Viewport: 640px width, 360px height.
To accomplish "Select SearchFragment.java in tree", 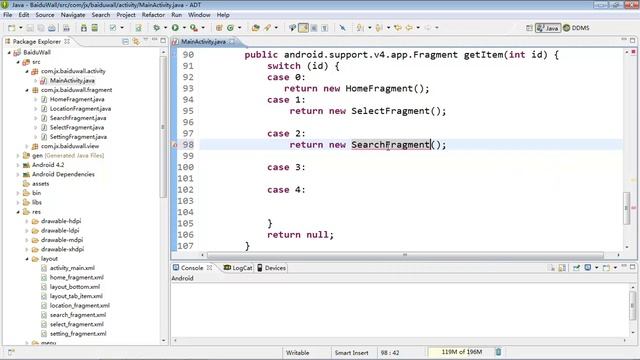I will coord(78,118).
